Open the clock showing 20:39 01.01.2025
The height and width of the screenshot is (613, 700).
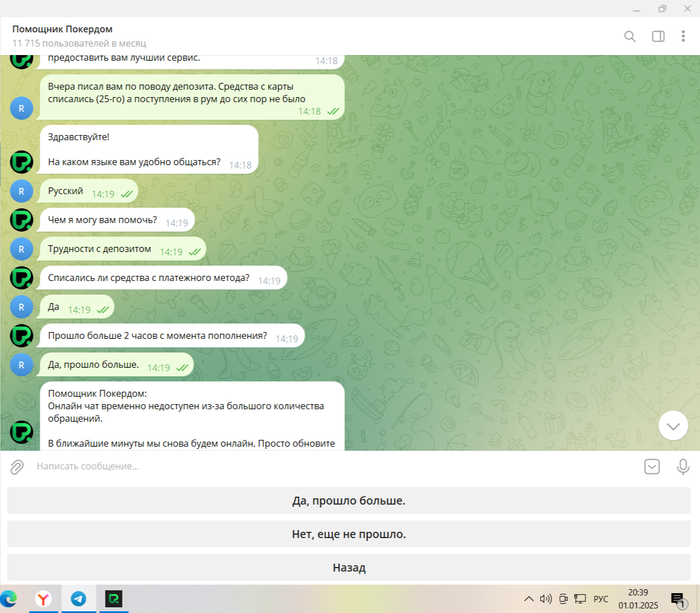(638, 599)
